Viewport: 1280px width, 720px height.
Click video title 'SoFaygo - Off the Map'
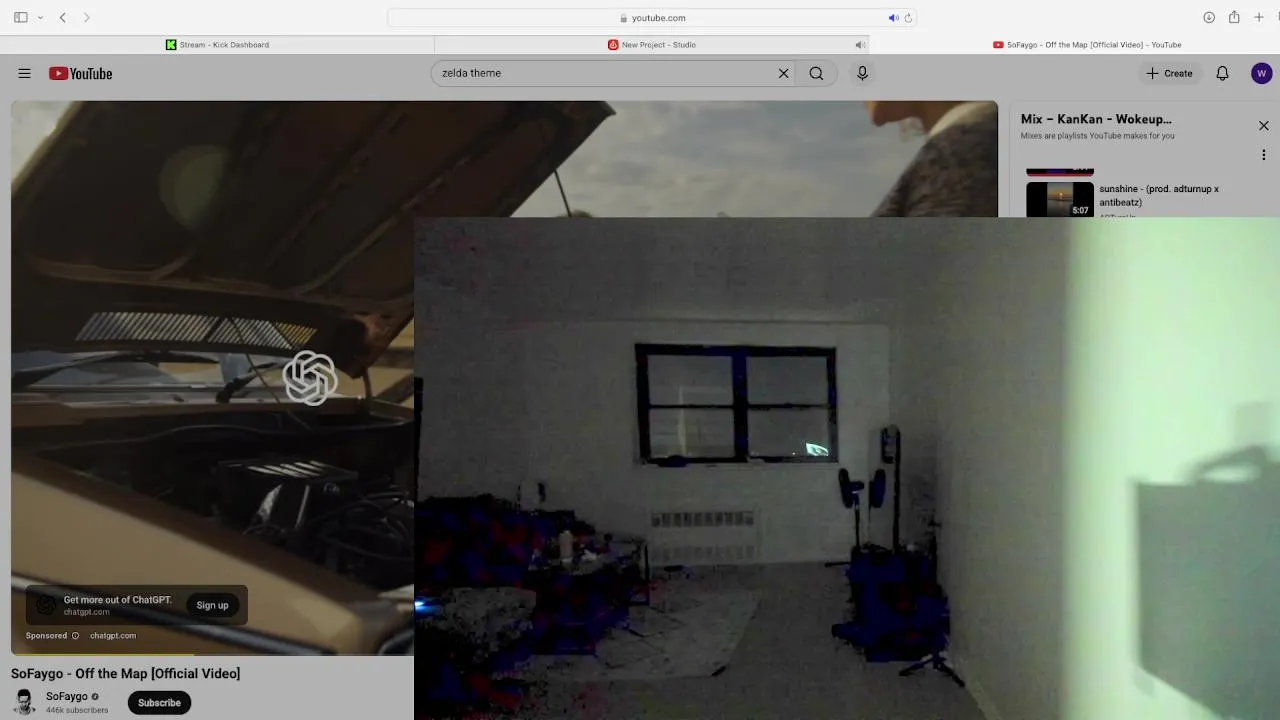126,673
